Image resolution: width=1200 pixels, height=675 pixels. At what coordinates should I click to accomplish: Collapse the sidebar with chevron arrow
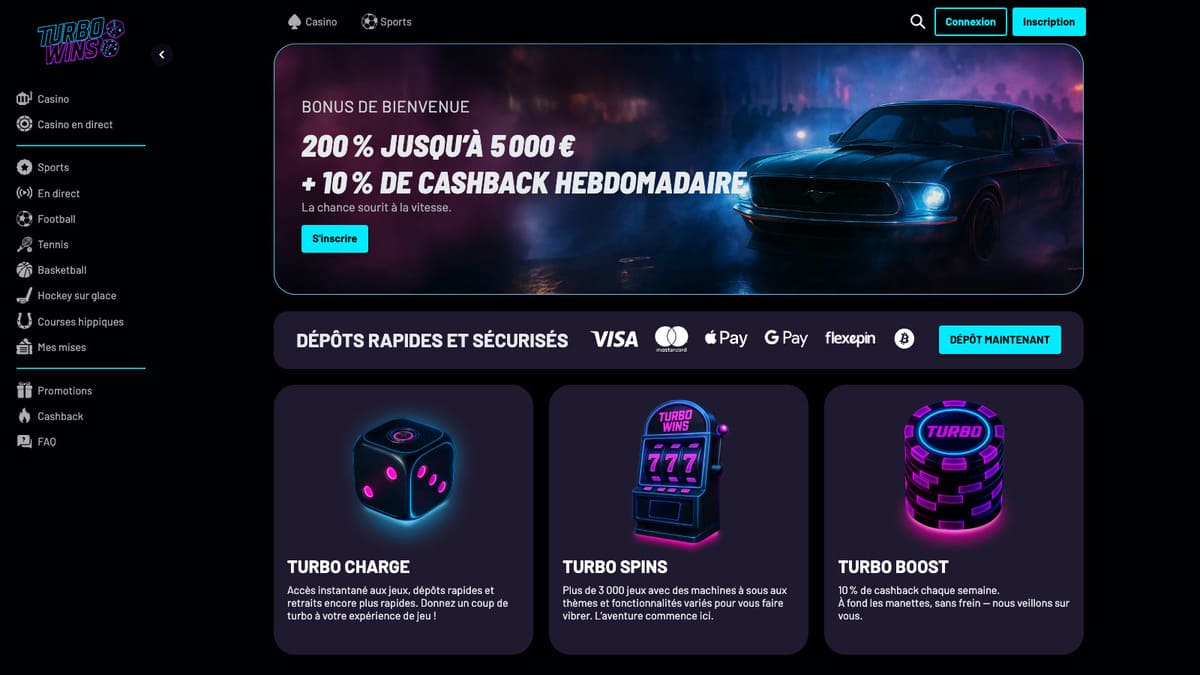pyautogui.click(x=162, y=55)
